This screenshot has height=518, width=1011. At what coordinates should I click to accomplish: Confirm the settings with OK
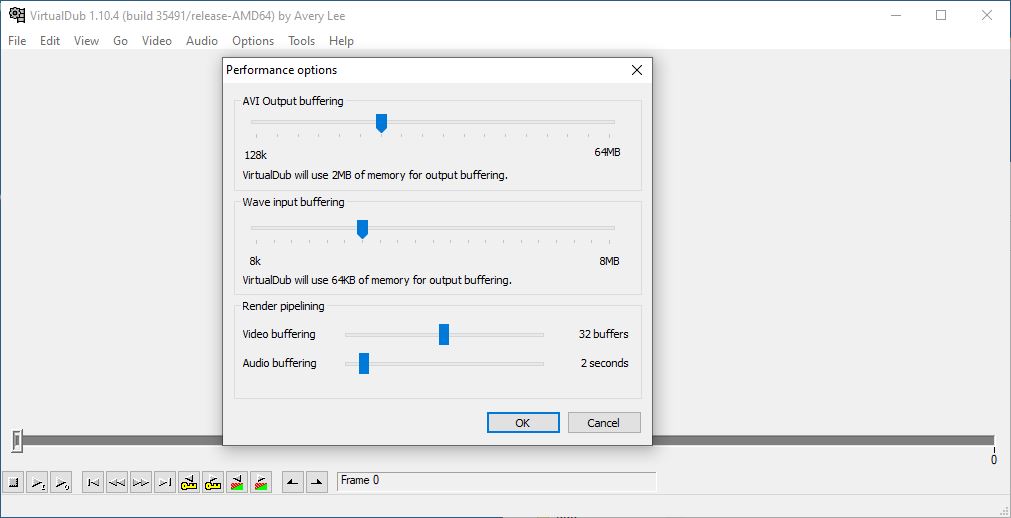(523, 423)
